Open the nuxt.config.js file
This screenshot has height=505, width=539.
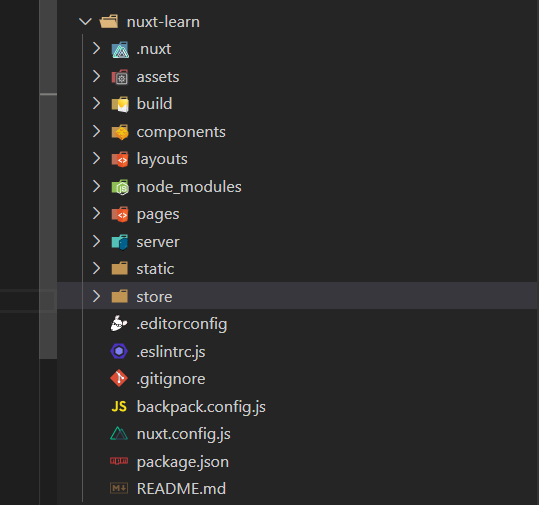pyautogui.click(x=184, y=435)
